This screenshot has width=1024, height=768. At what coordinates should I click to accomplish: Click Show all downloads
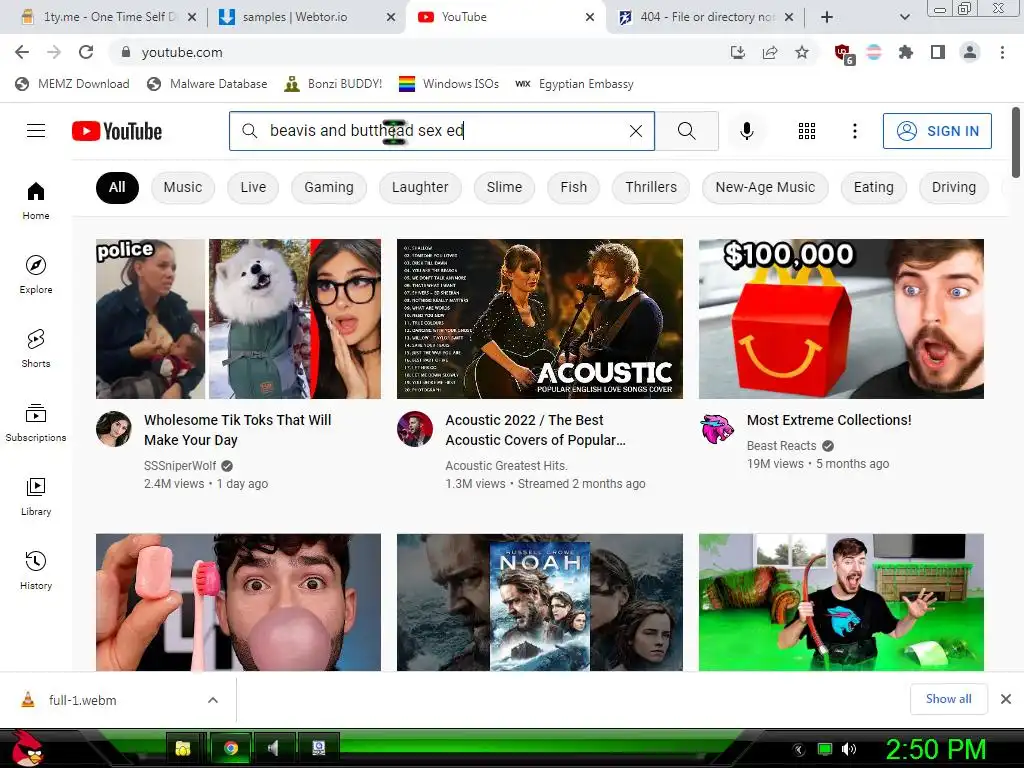(x=948, y=699)
